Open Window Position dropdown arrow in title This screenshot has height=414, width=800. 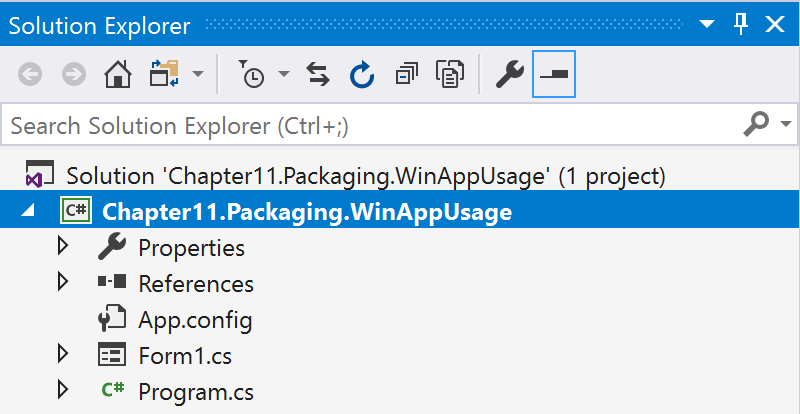(707, 24)
